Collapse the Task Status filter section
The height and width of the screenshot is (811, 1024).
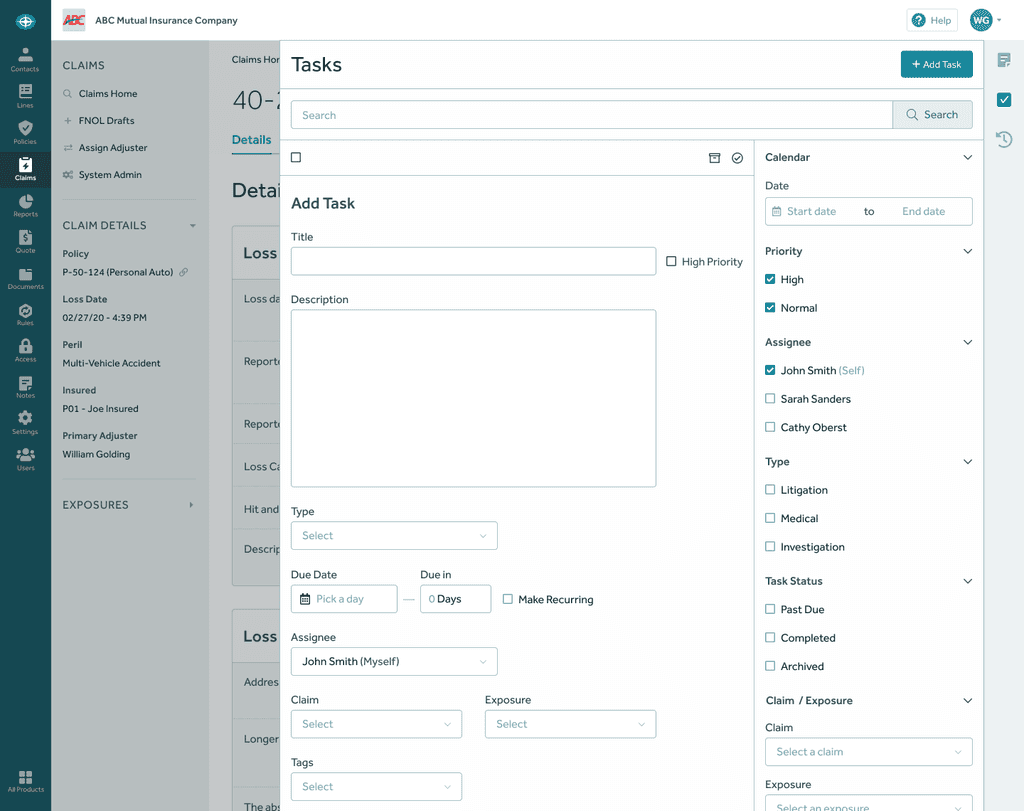pyautogui.click(x=968, y=581)
